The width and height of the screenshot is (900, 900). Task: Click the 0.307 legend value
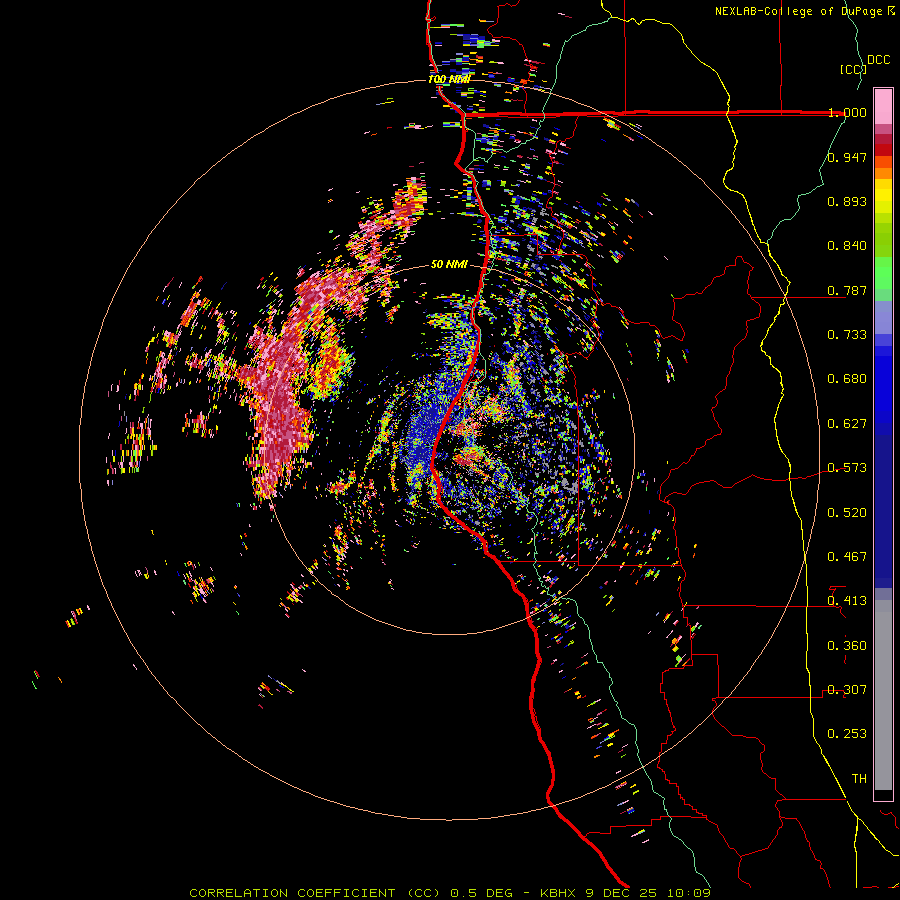(847, 690)
